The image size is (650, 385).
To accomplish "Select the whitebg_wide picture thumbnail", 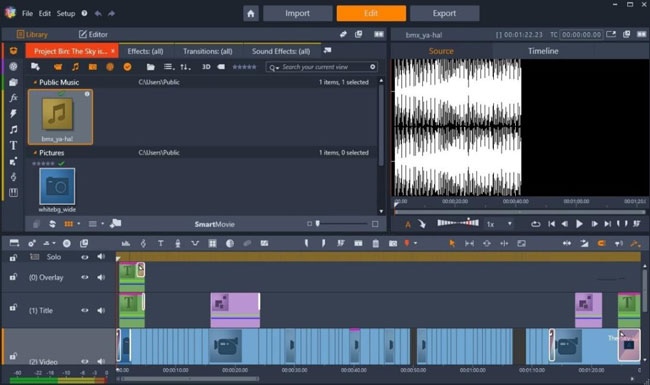I will coord(57,186).
